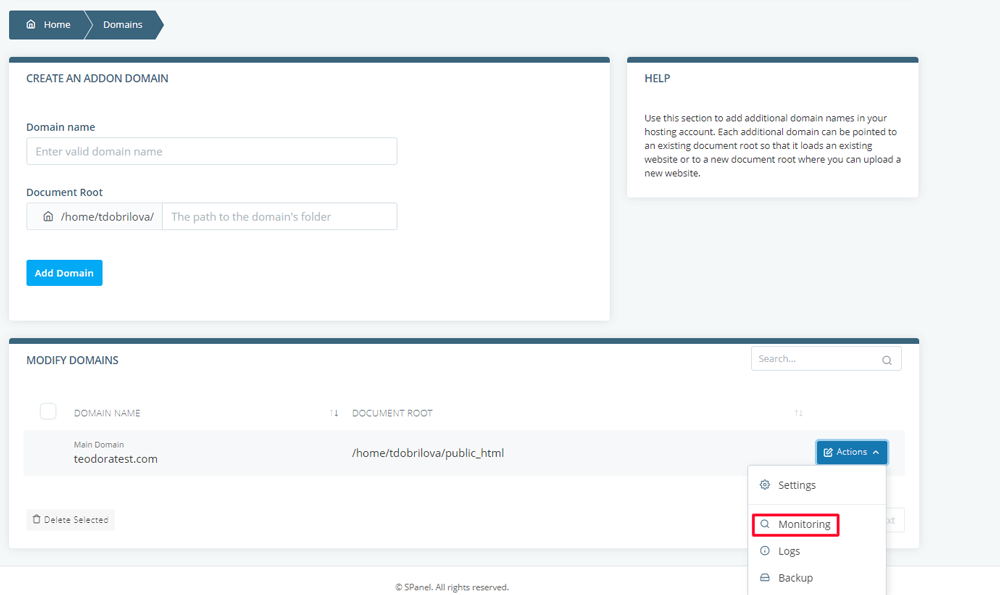Click the edit icon inside the Actions button

coord(828,451)
